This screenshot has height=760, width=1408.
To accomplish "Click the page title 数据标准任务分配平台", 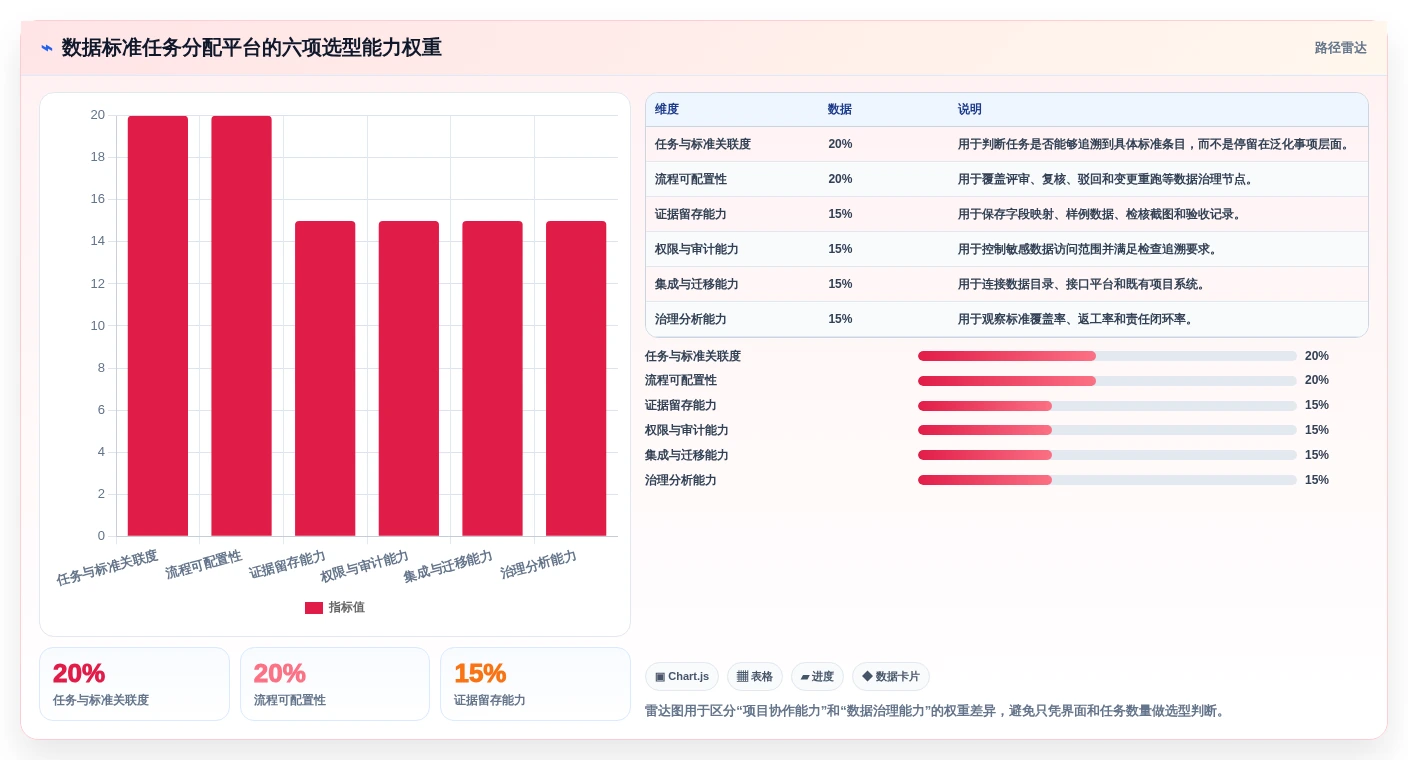I will click(x=251, y=48).
